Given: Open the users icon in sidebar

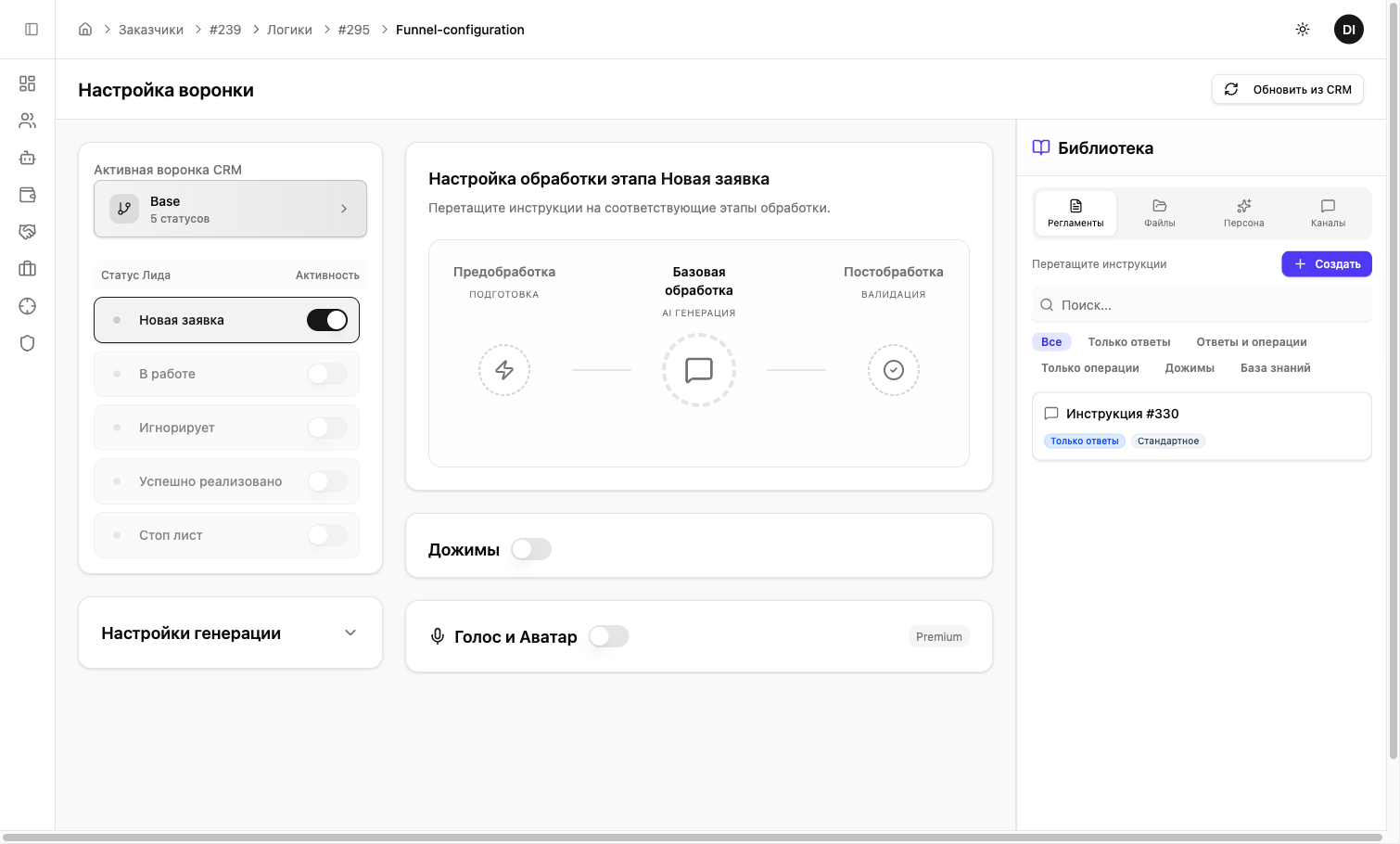Looking at the screenshot, I should [28, 121].
